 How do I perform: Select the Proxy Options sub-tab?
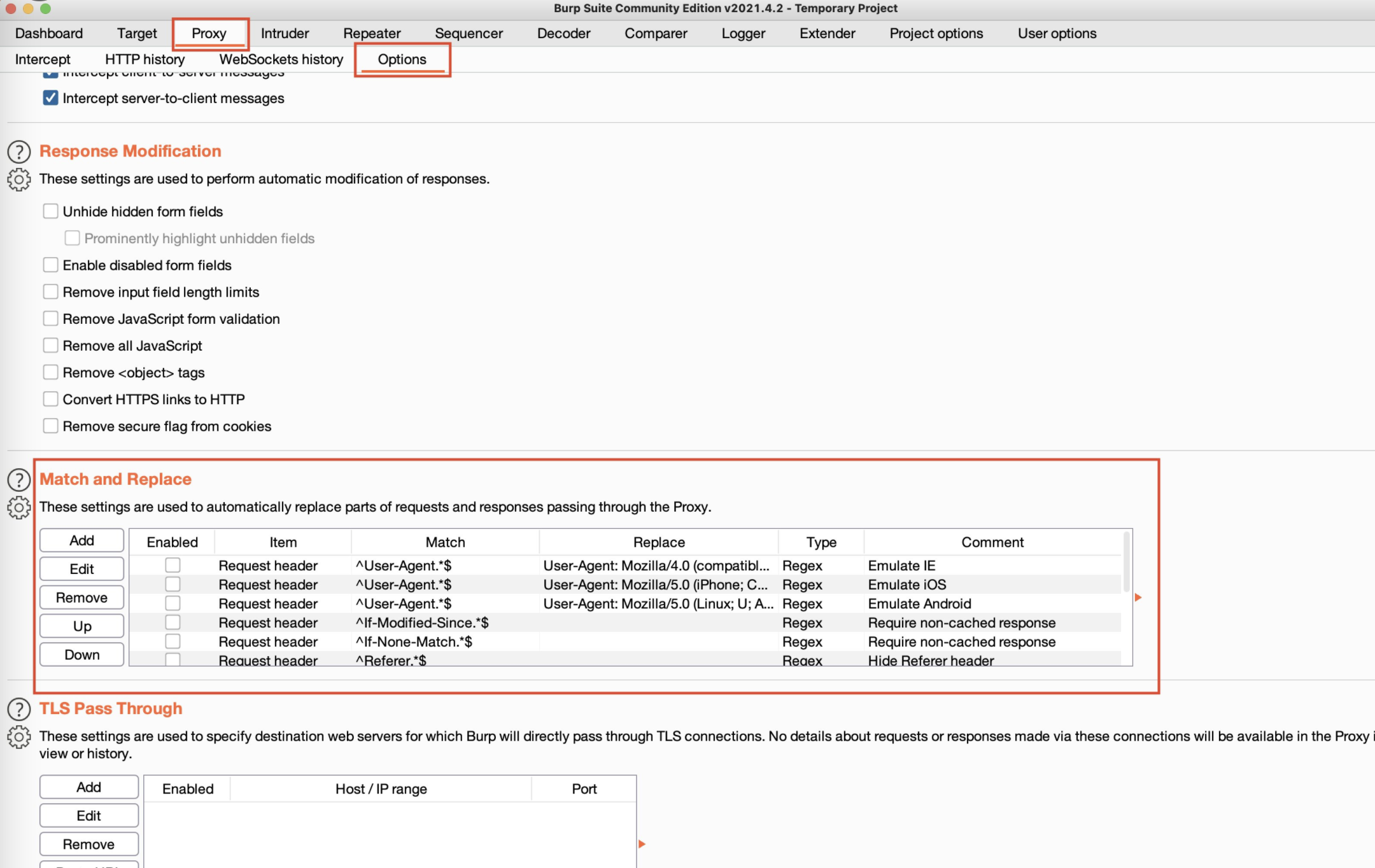(402, 59)
